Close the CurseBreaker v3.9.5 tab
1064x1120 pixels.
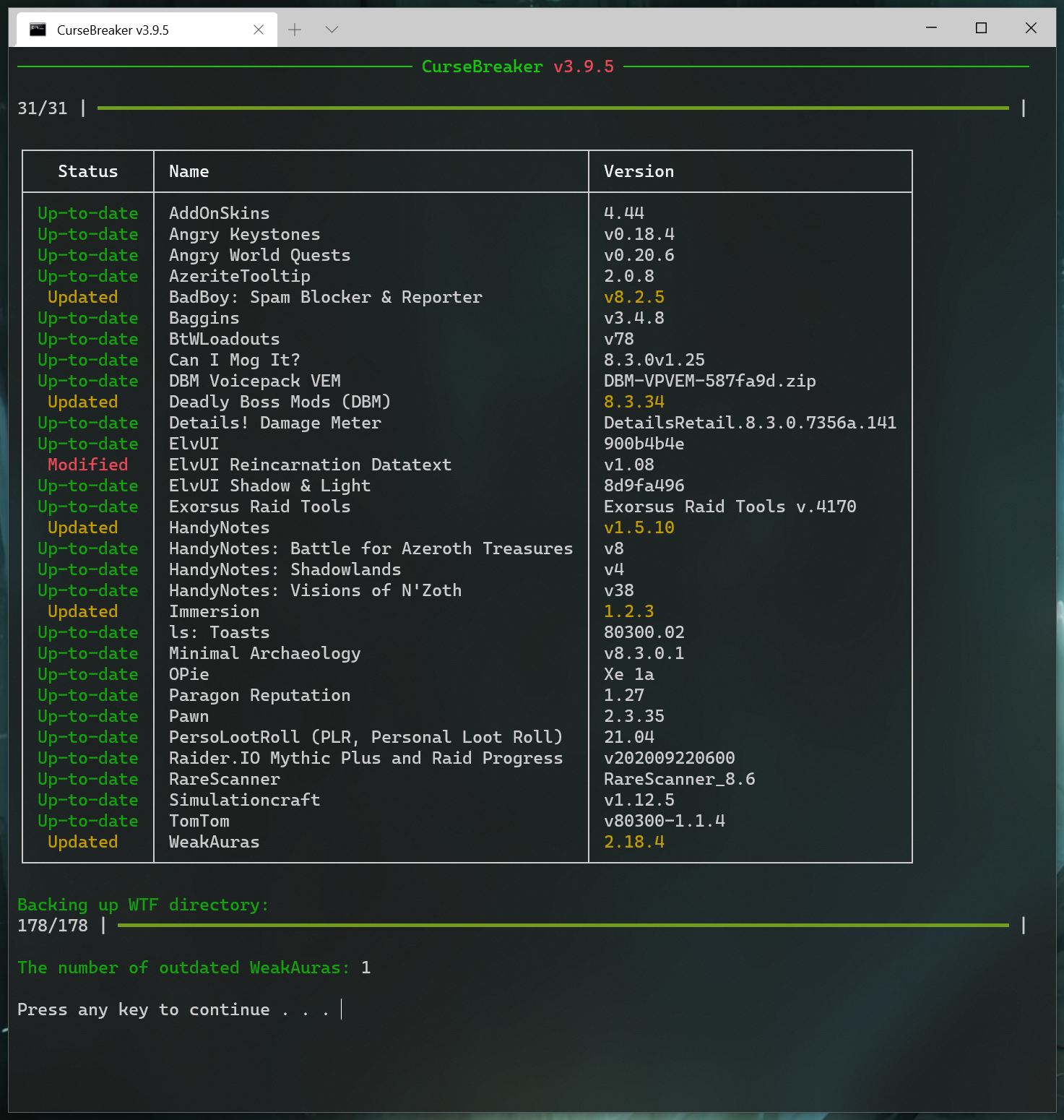[259, 30]
